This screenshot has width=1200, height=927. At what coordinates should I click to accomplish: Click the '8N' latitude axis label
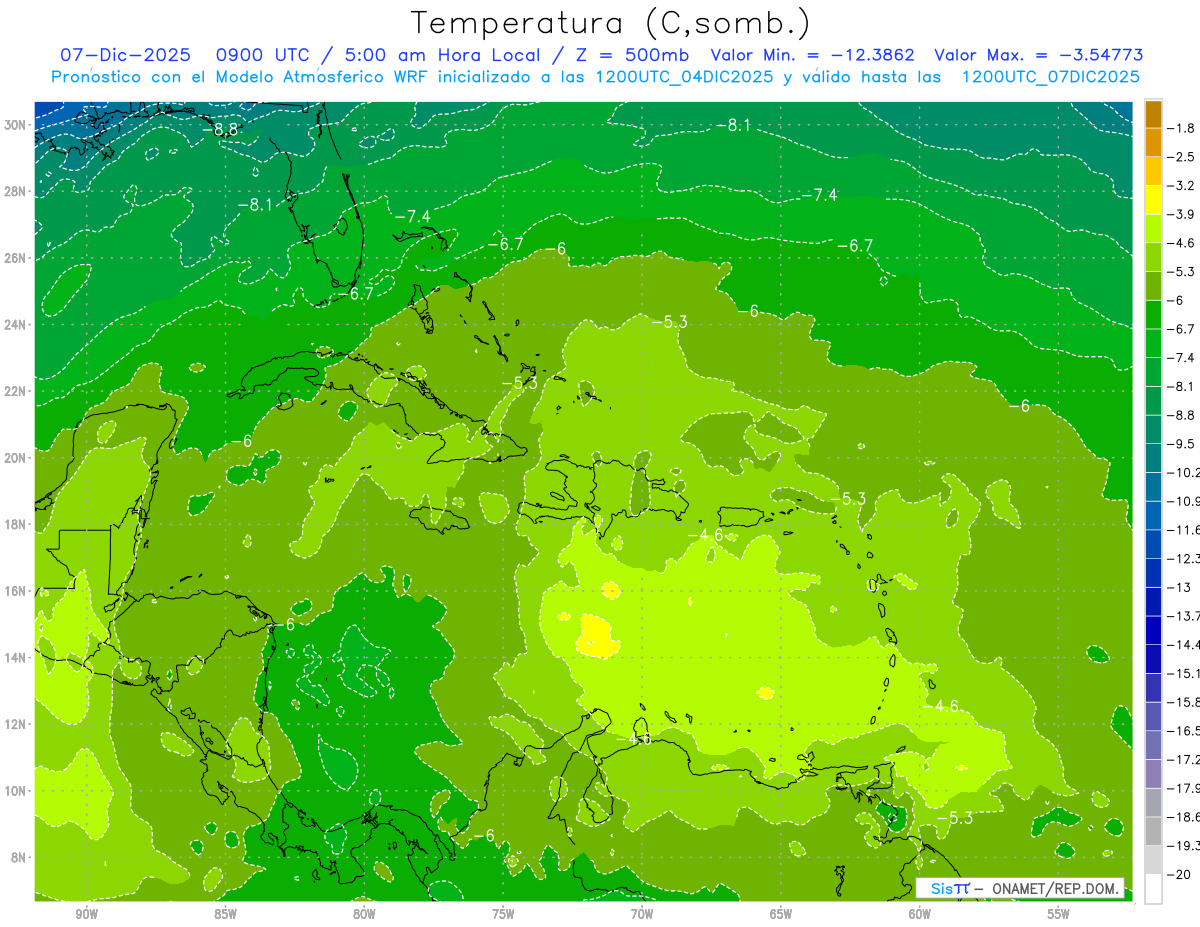[20, 857]
